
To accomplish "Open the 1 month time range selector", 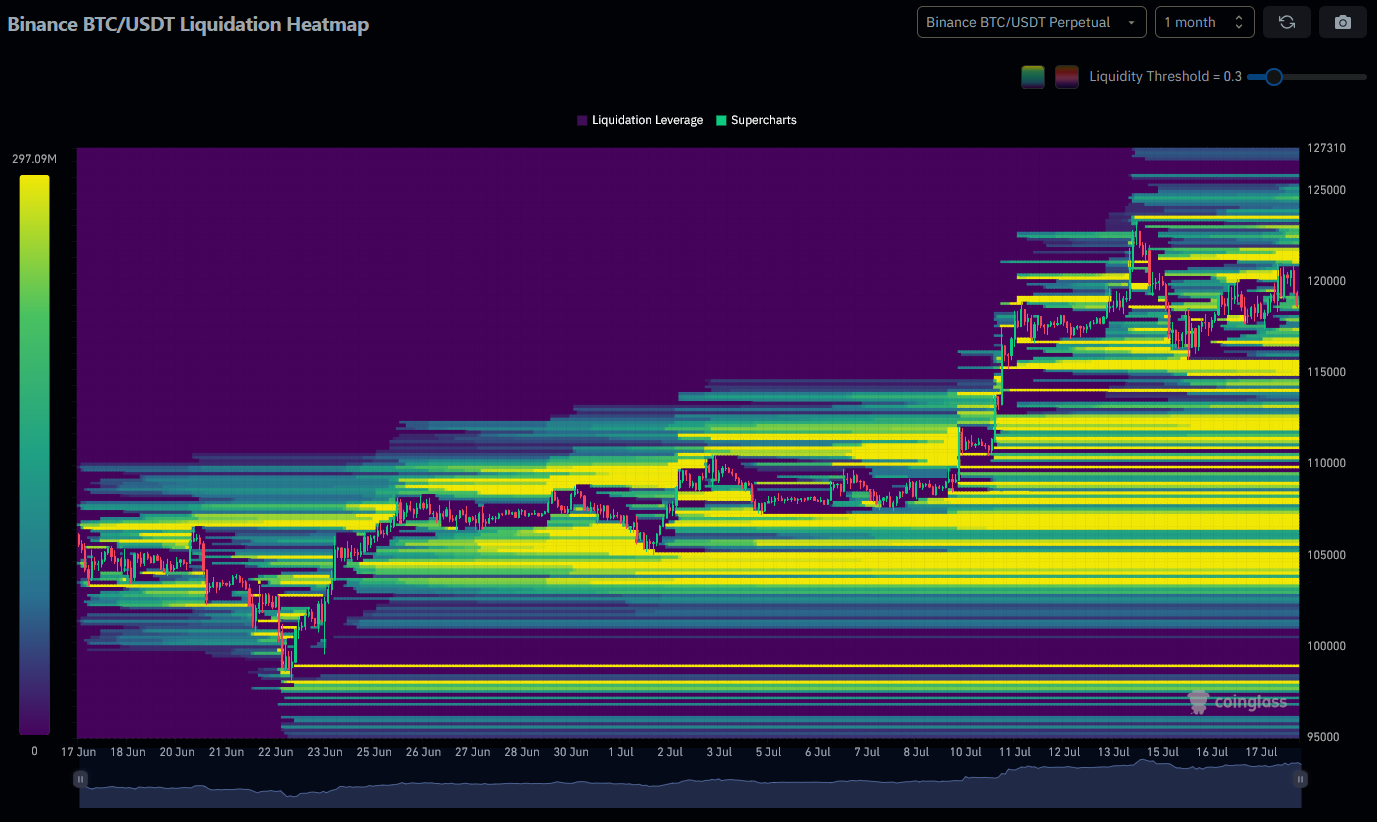I will tap(1205, 22).
